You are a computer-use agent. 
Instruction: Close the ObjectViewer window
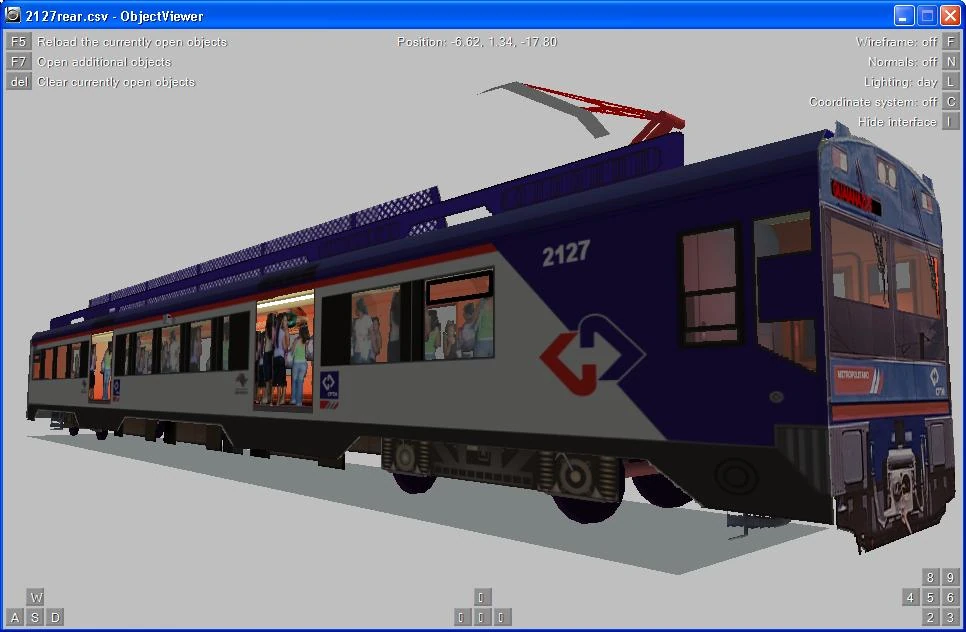click(x=950, y=15)
